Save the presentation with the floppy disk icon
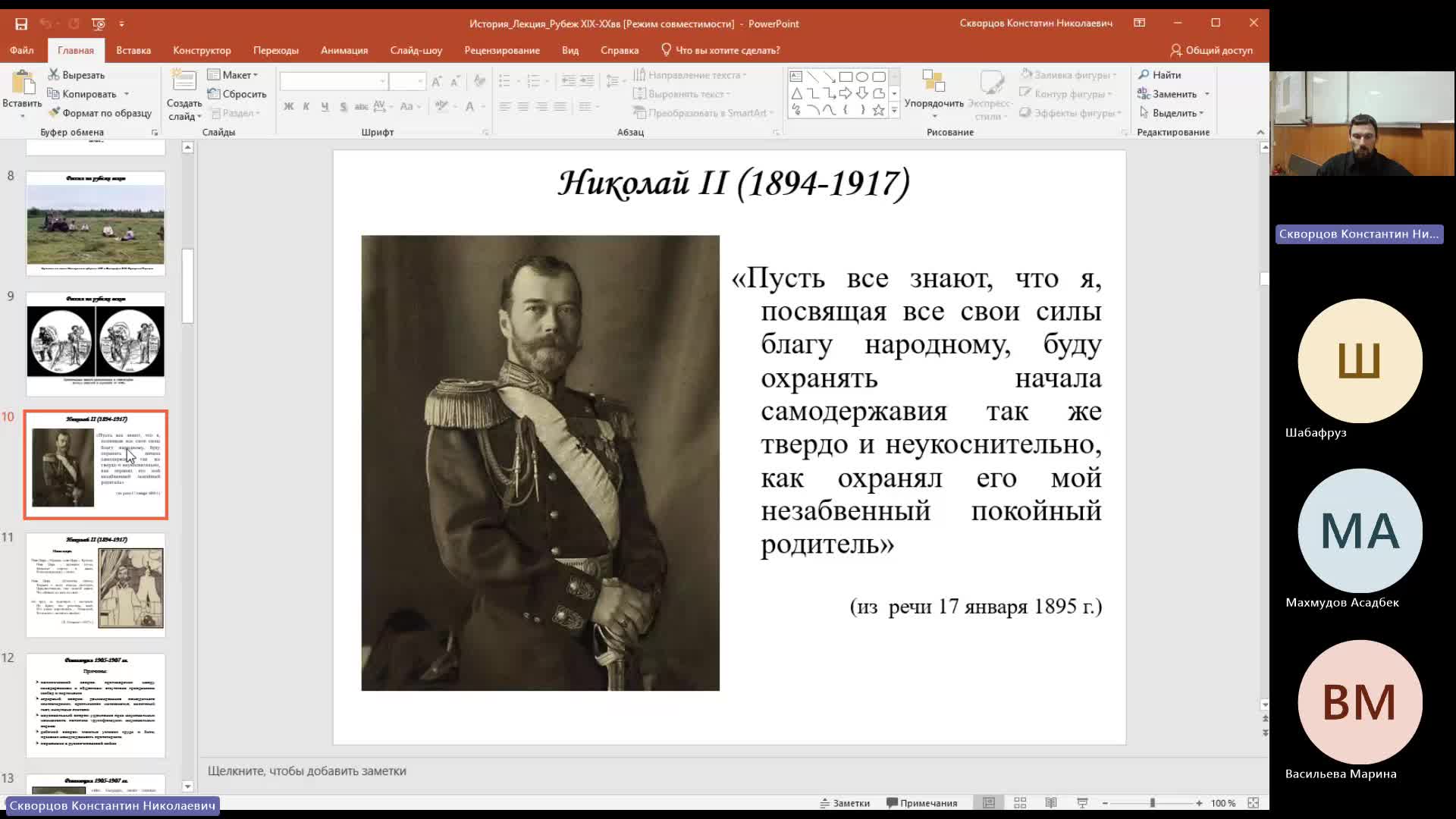The width and height of the screenshot is (1456, 819). click(21, 24)
